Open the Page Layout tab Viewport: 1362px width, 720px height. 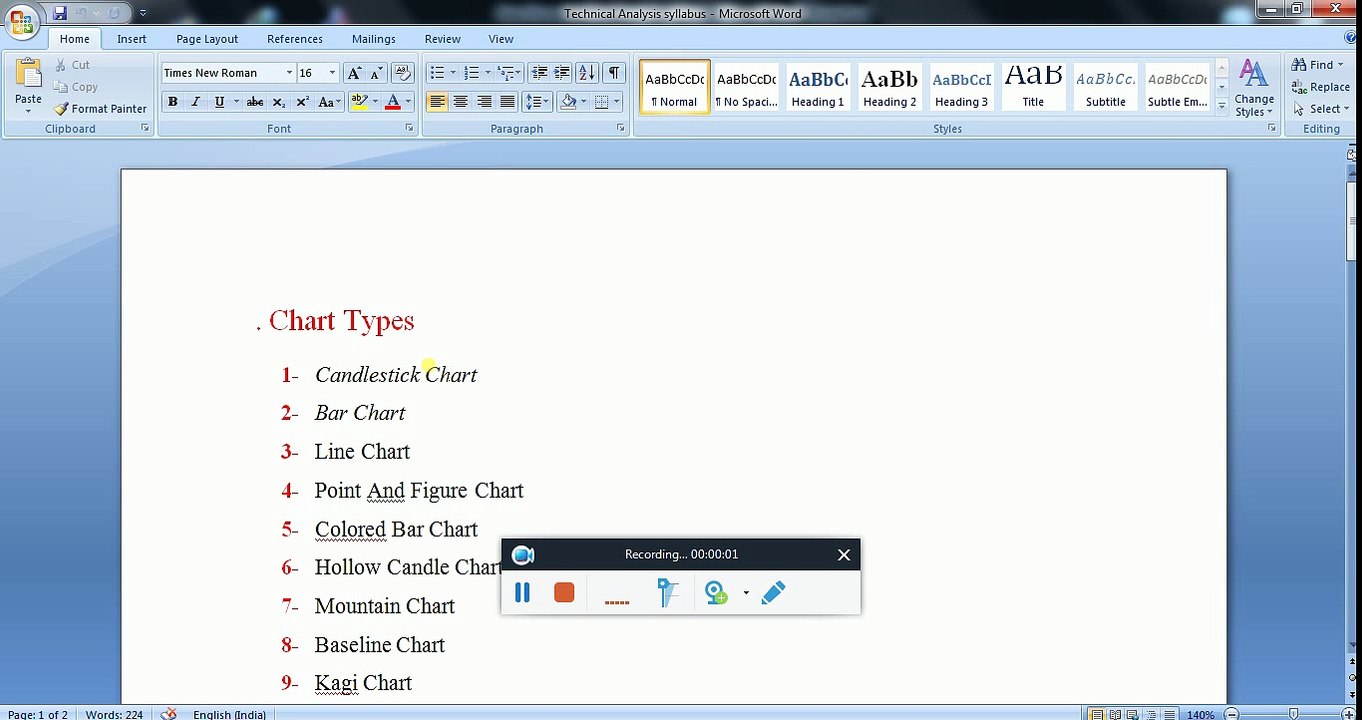point(207,39)
